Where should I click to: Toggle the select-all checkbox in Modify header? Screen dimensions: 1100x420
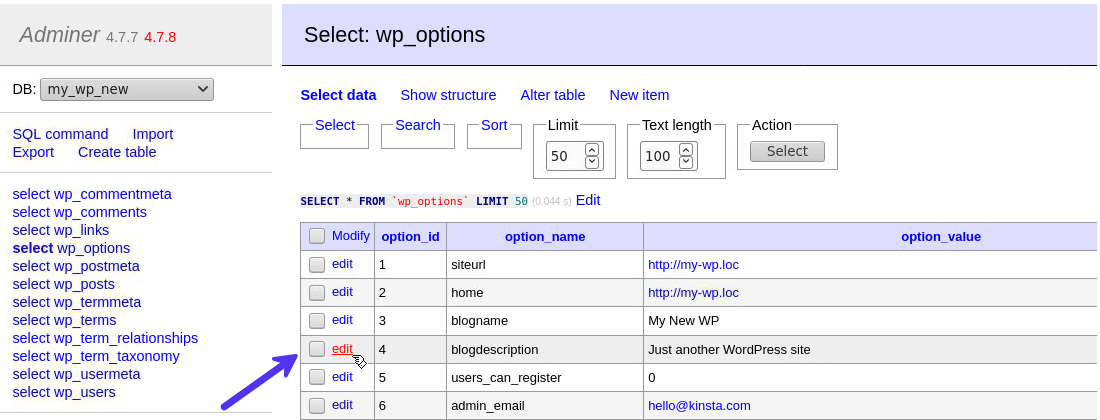click(x=317, y=236)
